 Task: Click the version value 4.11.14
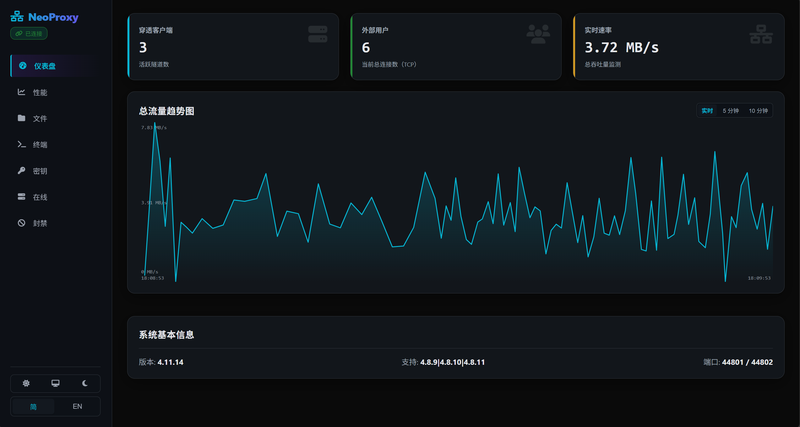(x=170, y=362)
